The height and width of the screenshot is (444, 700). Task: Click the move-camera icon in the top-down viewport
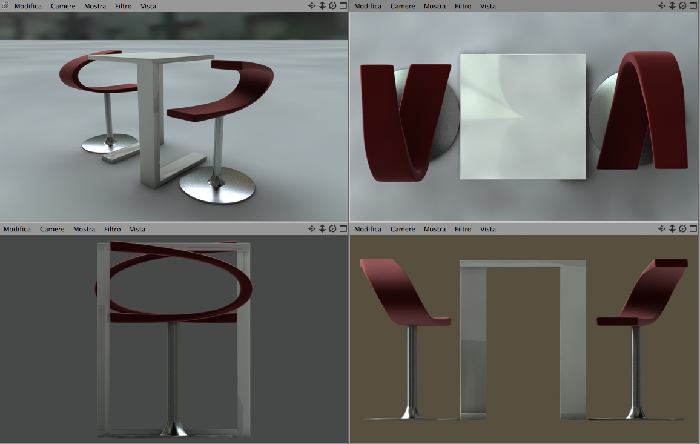pyautogui.click(x=662, y=6)
